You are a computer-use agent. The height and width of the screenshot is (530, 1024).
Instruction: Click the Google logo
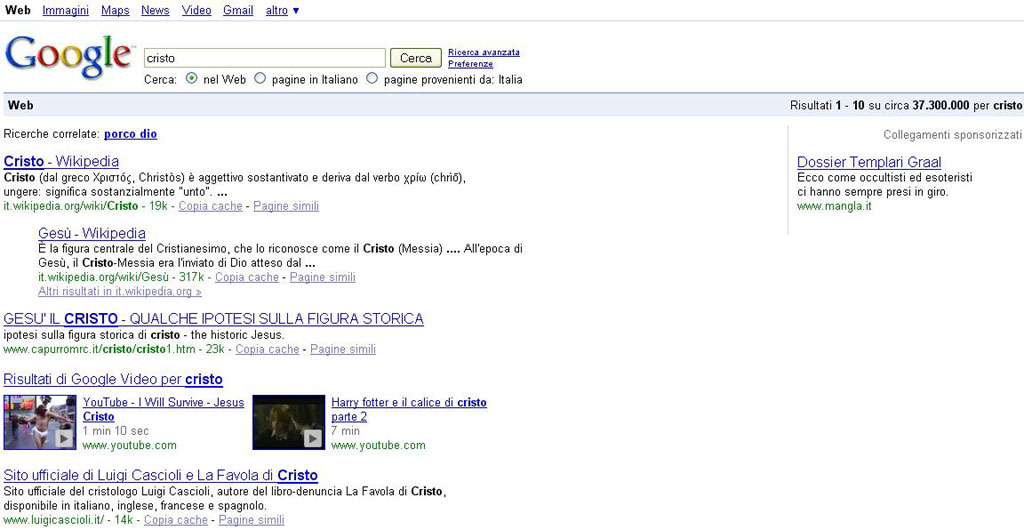pos(68,57)
